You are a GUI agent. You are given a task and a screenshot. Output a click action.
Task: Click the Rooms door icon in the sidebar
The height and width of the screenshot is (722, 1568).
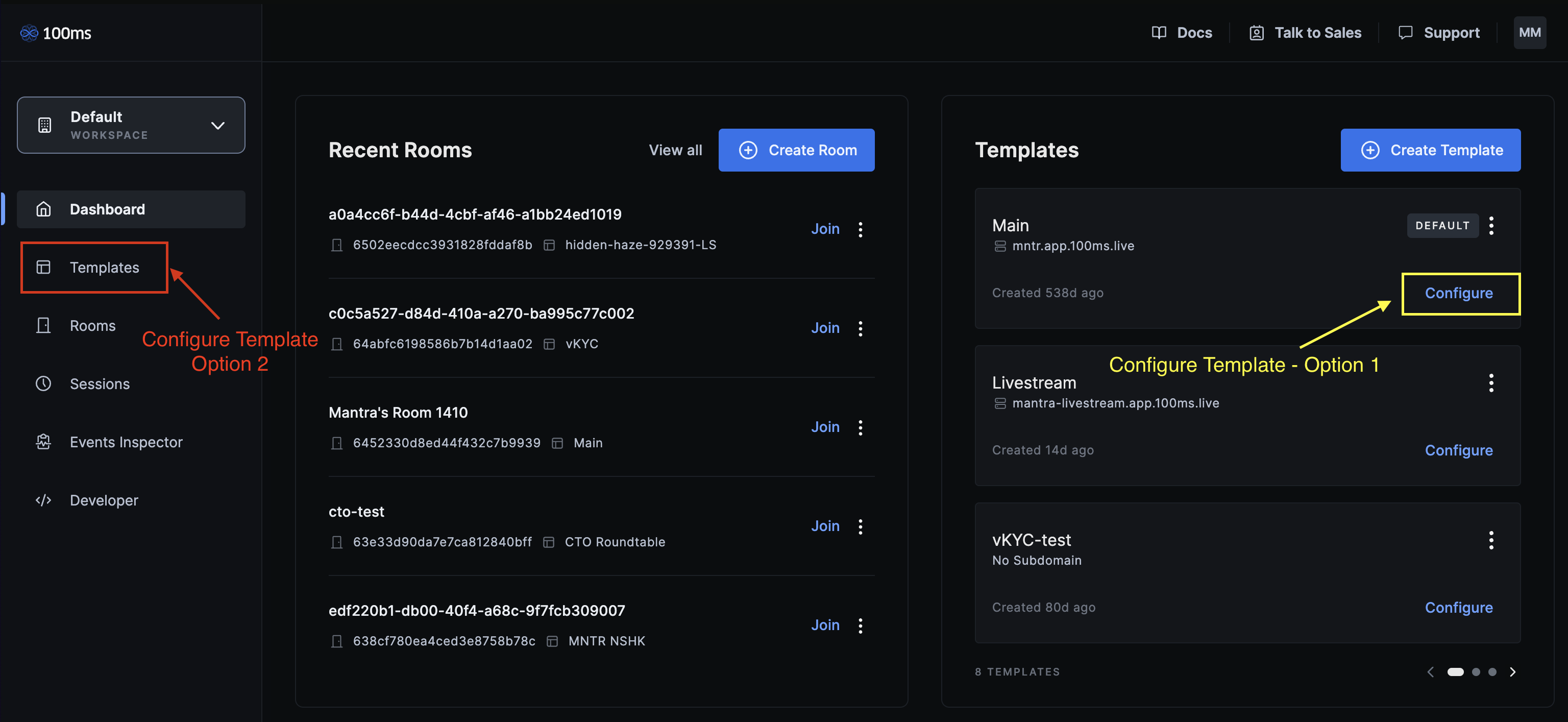pyautogui.click(x=43, y=326)
